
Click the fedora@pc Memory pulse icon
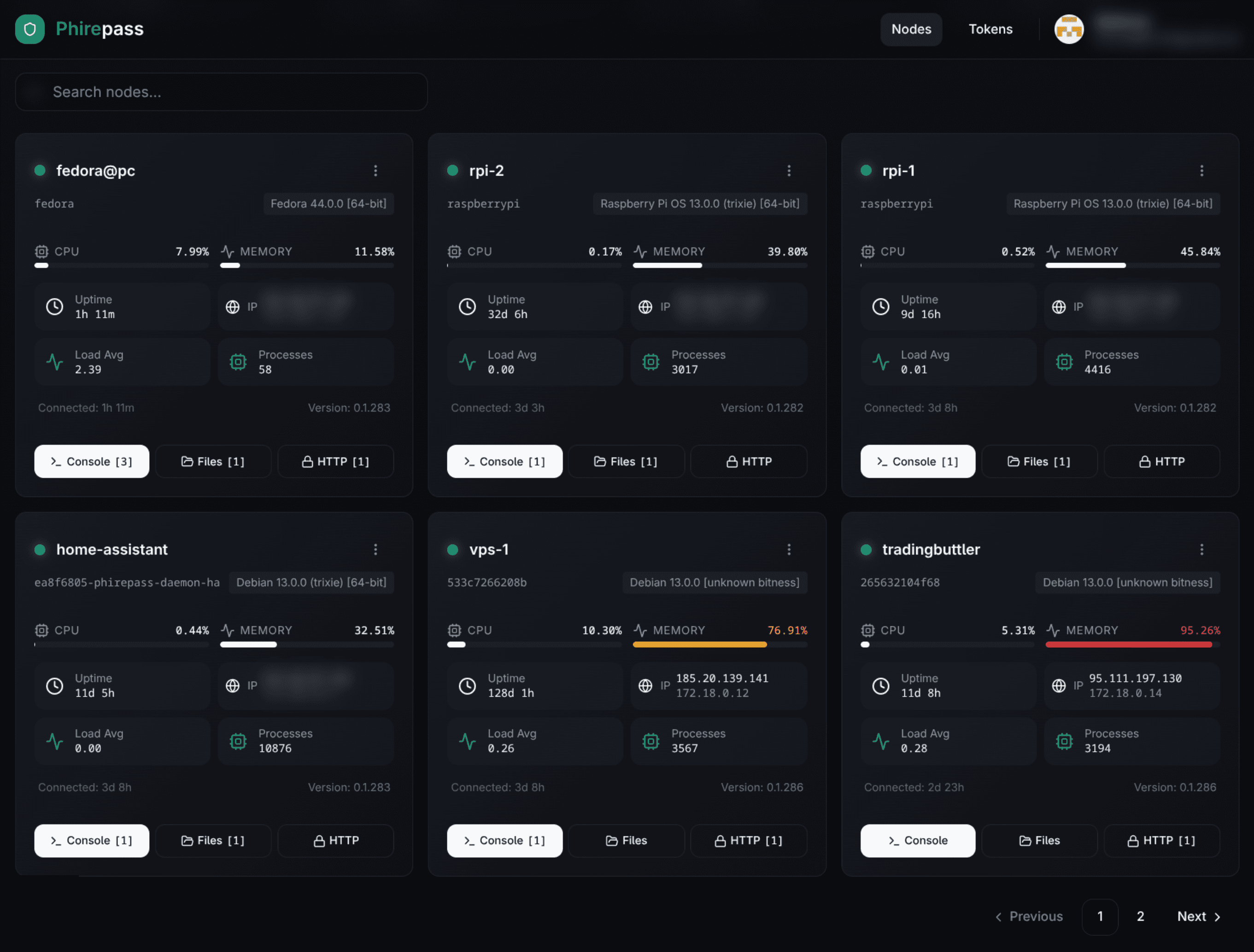coord(227,251)
